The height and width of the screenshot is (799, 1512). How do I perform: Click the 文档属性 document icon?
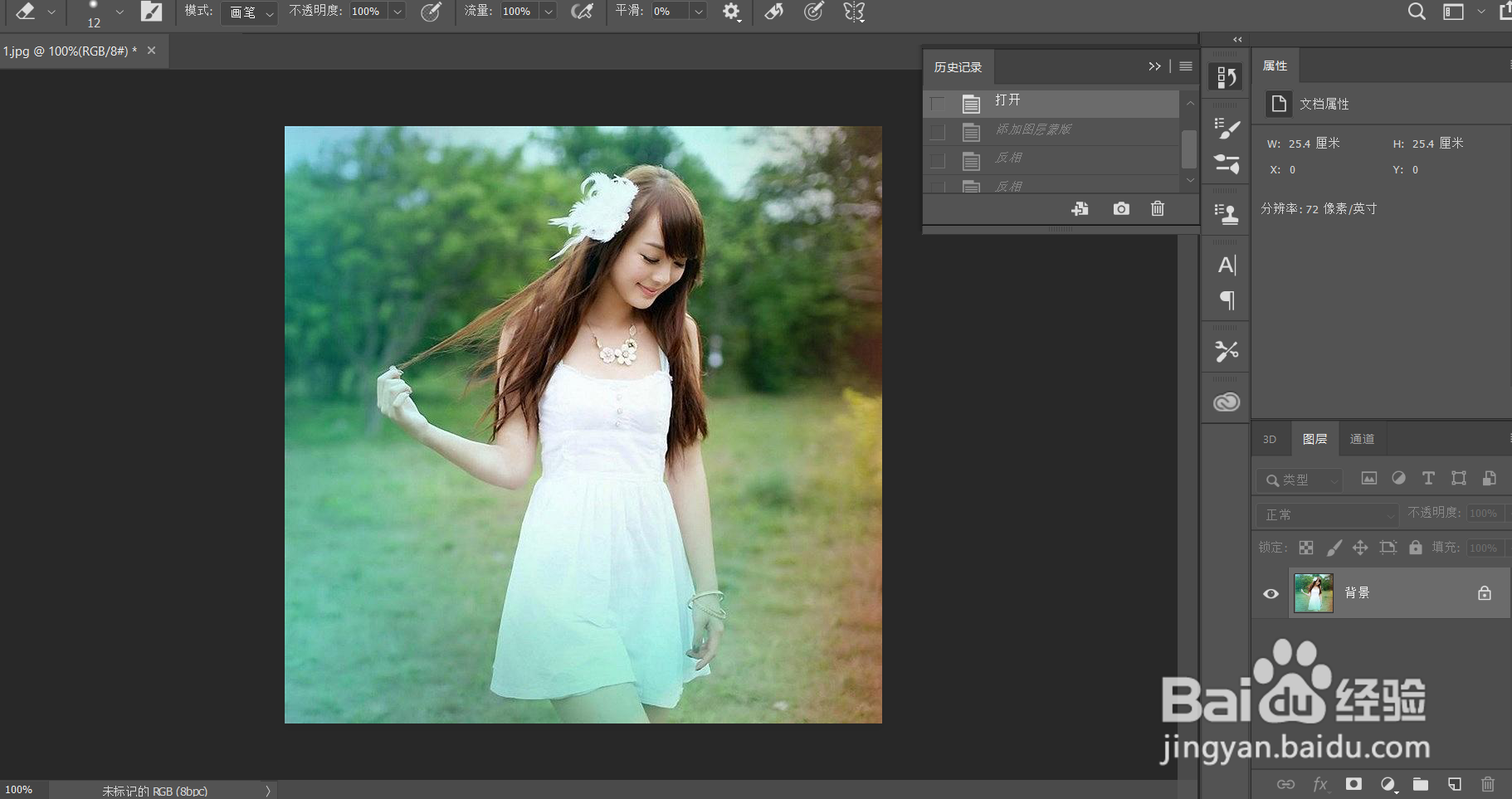click(1279, 103)
